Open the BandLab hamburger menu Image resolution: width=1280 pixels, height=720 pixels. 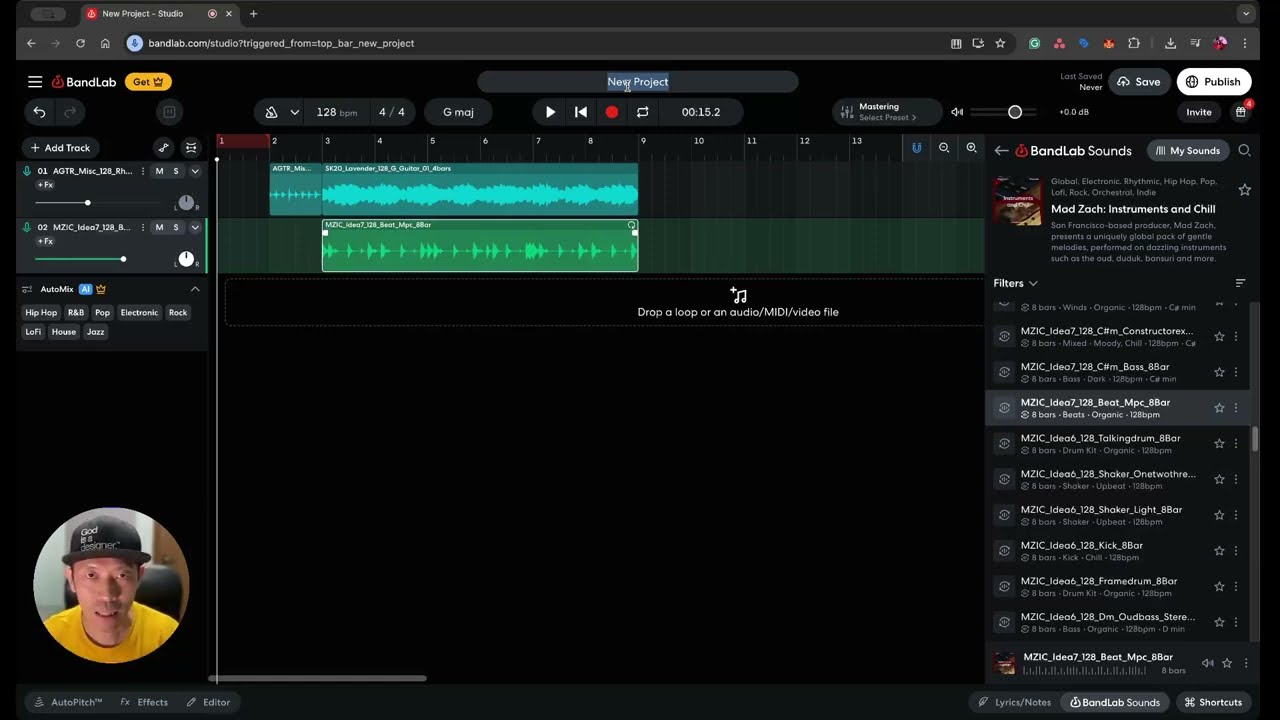click(x=35, y=82)
